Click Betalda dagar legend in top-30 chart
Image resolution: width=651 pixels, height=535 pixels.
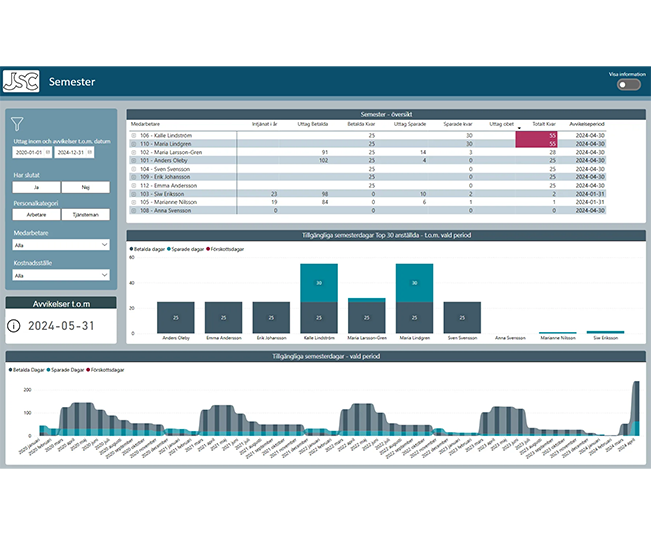click(147, 249)
